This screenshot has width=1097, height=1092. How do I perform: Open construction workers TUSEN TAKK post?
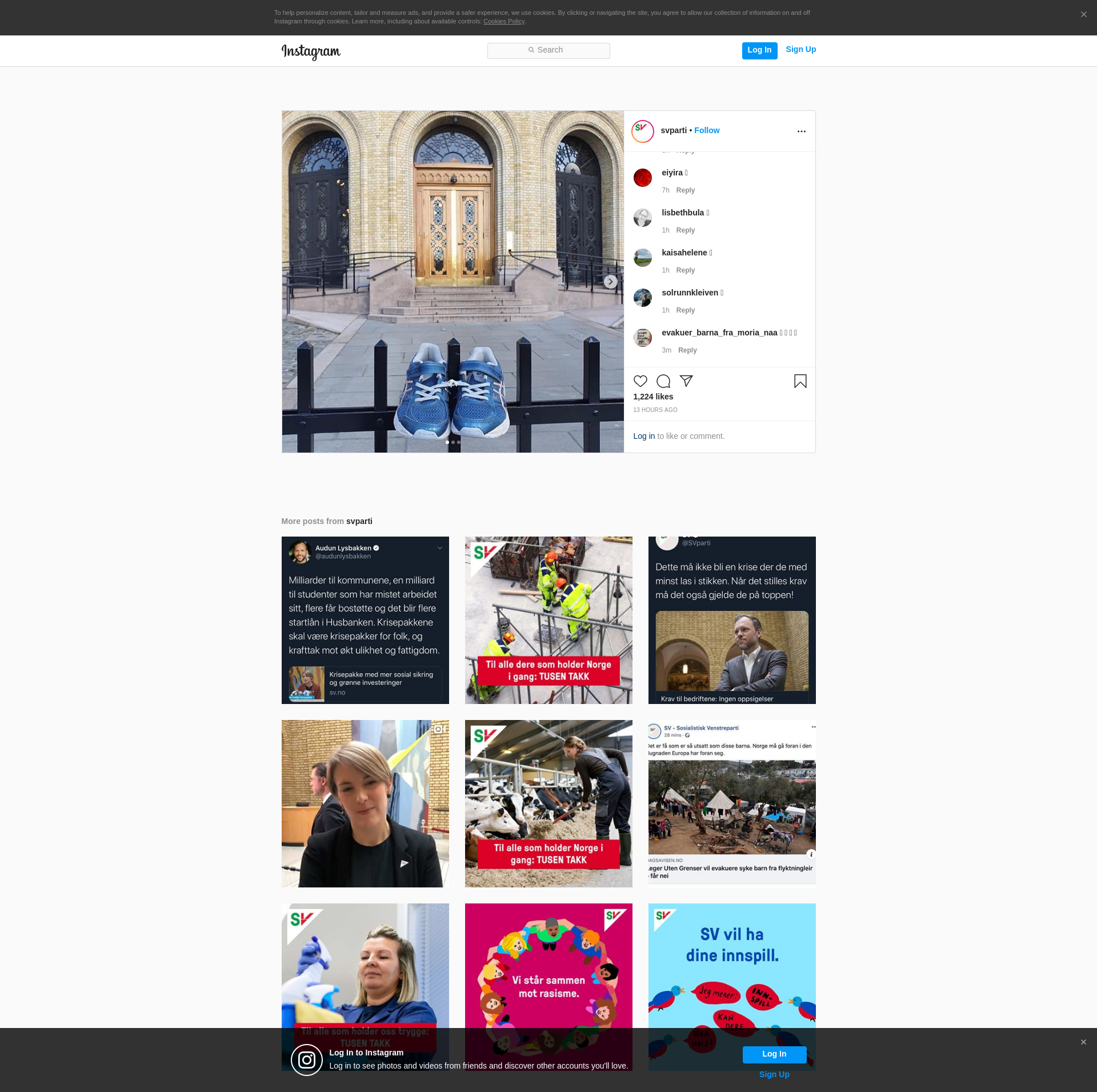point(548,620)
